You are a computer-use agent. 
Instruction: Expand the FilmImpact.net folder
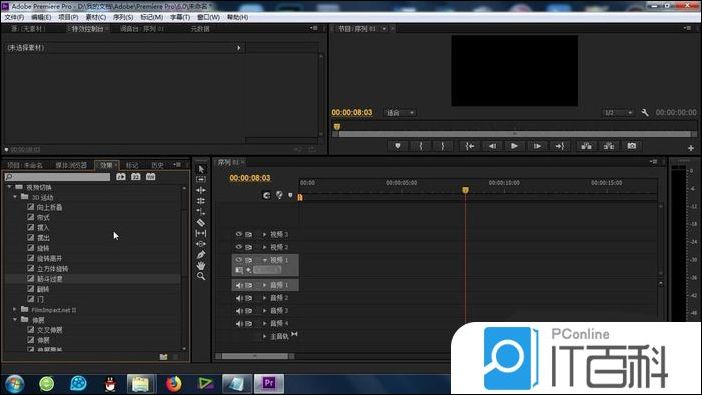(15, 309)
